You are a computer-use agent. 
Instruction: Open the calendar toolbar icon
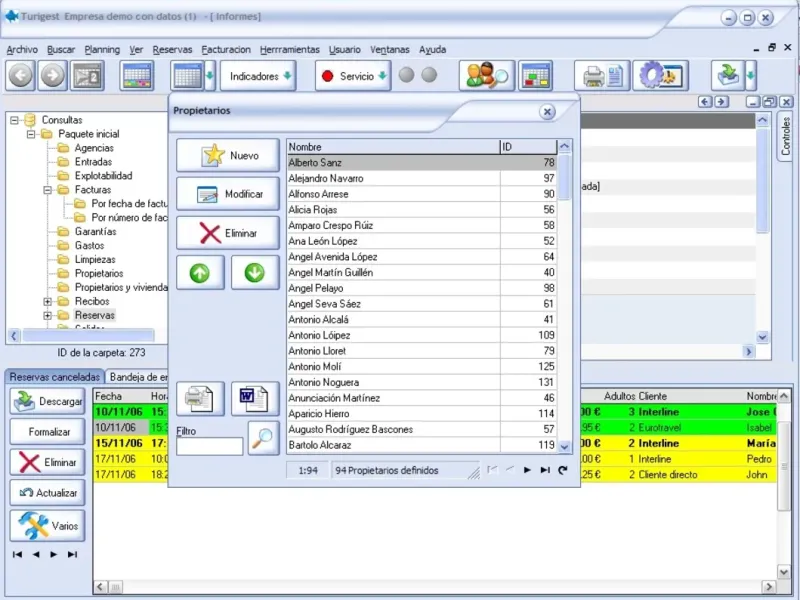point(187,76)
